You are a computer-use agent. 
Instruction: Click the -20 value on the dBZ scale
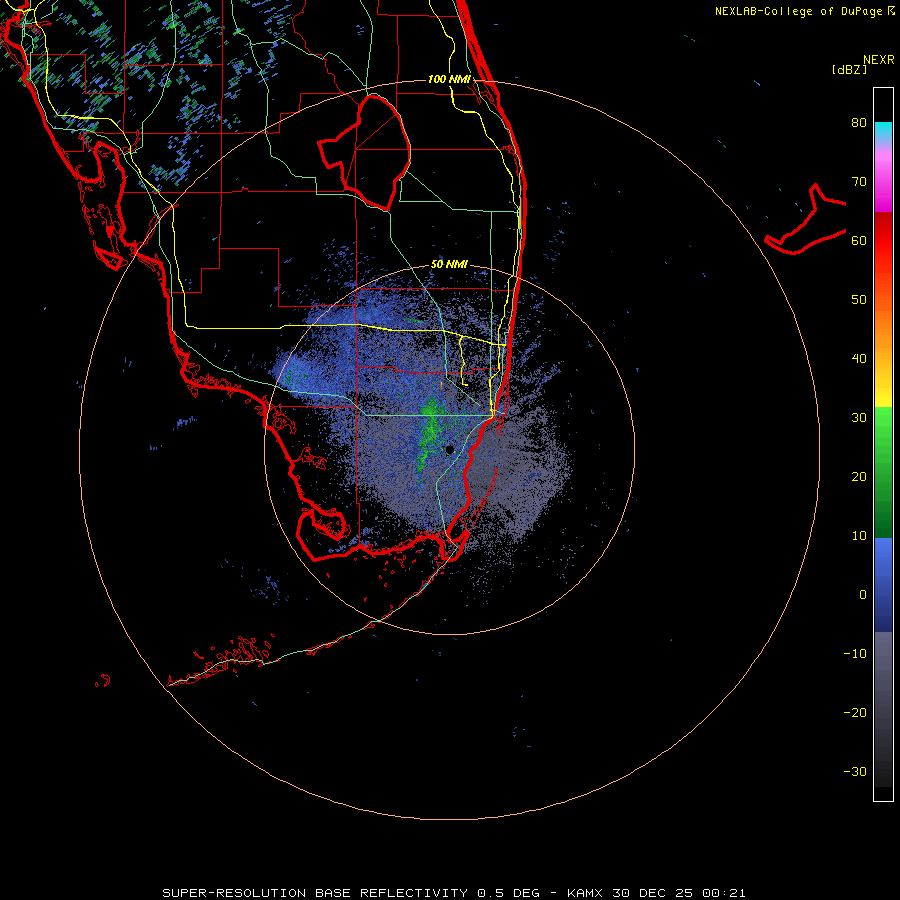pyautogui.click(x=855, y=712)
